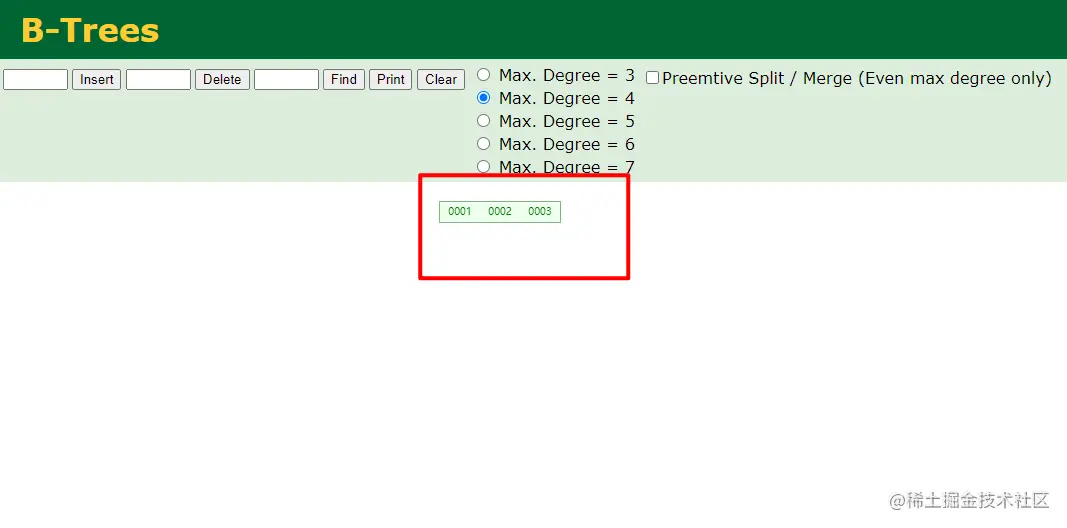Image resolution: width=1067 pixels, height=528 pixels.
Task: Clear the B-Tree with Clear button
Action: point(441,80)
